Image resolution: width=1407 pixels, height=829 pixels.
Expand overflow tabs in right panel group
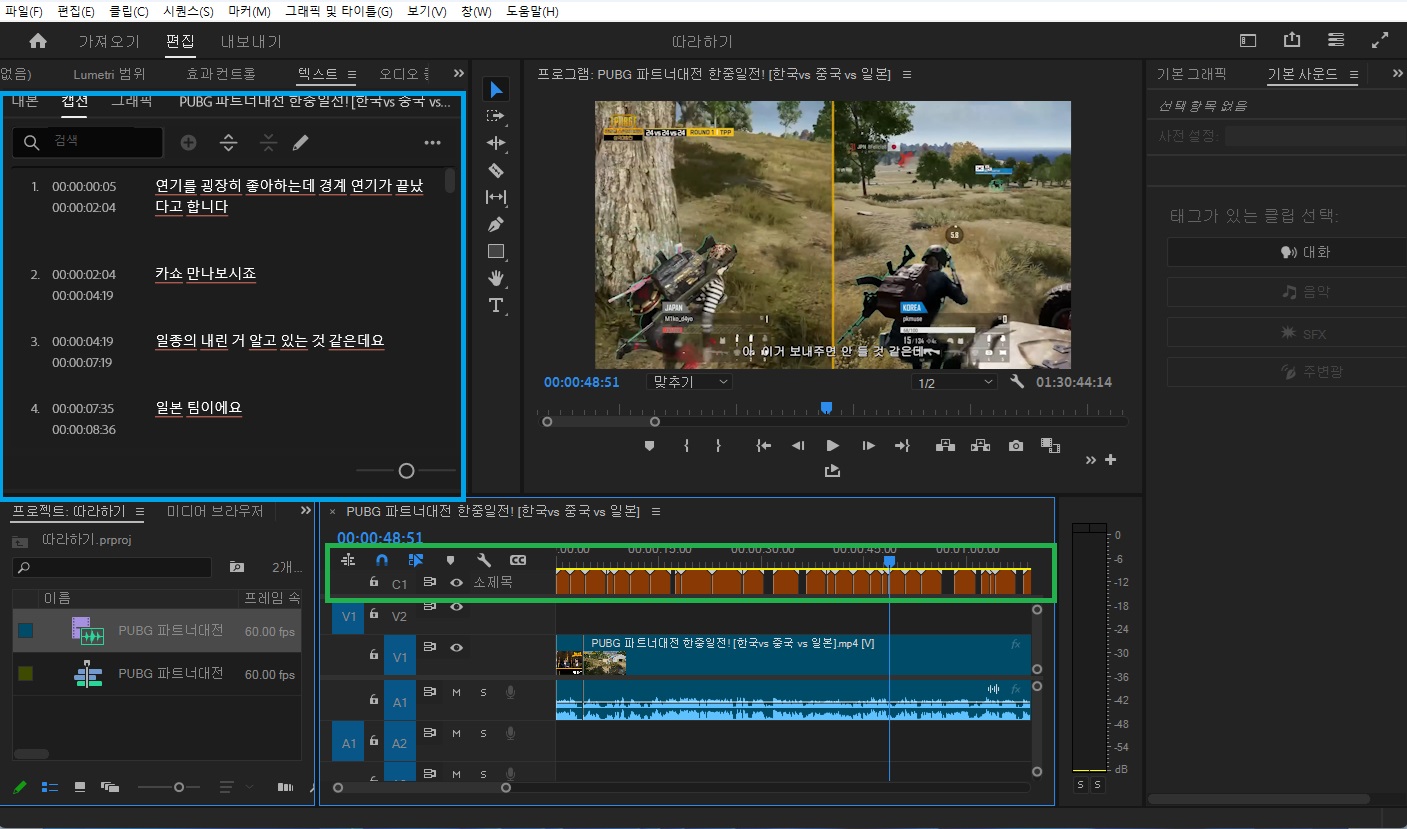tap(1398, 74)
